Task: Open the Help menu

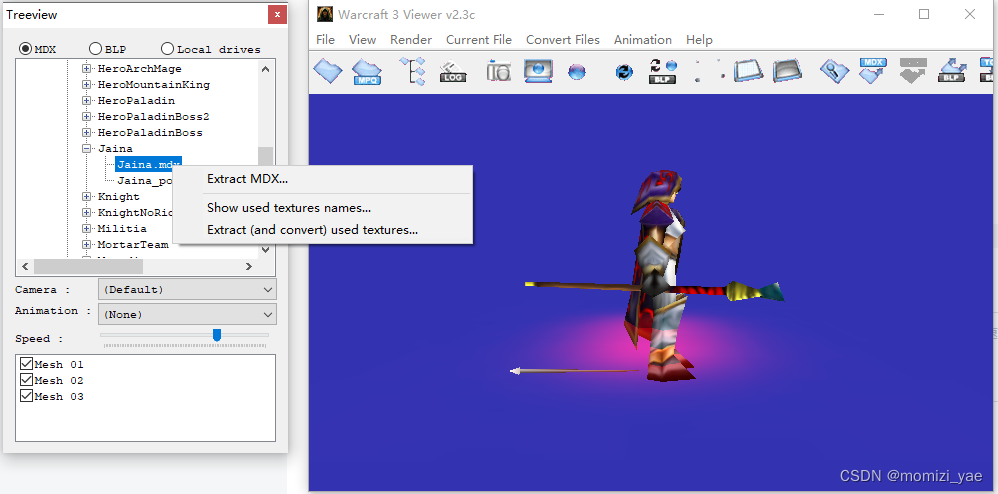Action: tap(699, 39)
